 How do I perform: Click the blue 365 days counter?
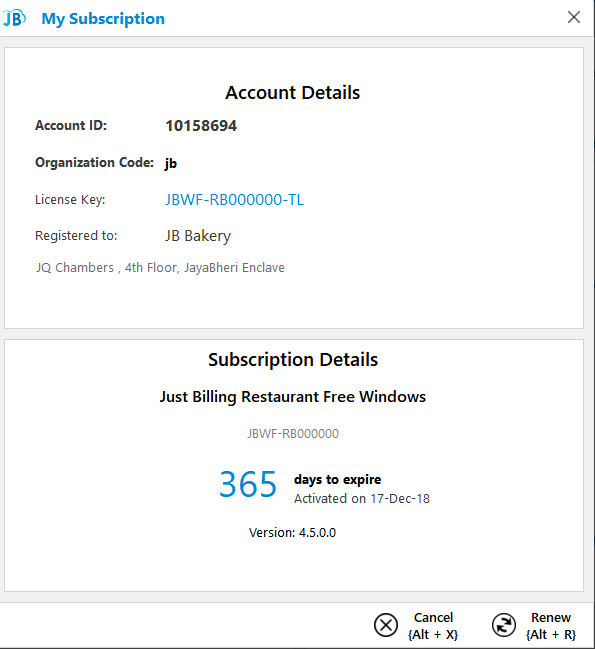[248, 484]
